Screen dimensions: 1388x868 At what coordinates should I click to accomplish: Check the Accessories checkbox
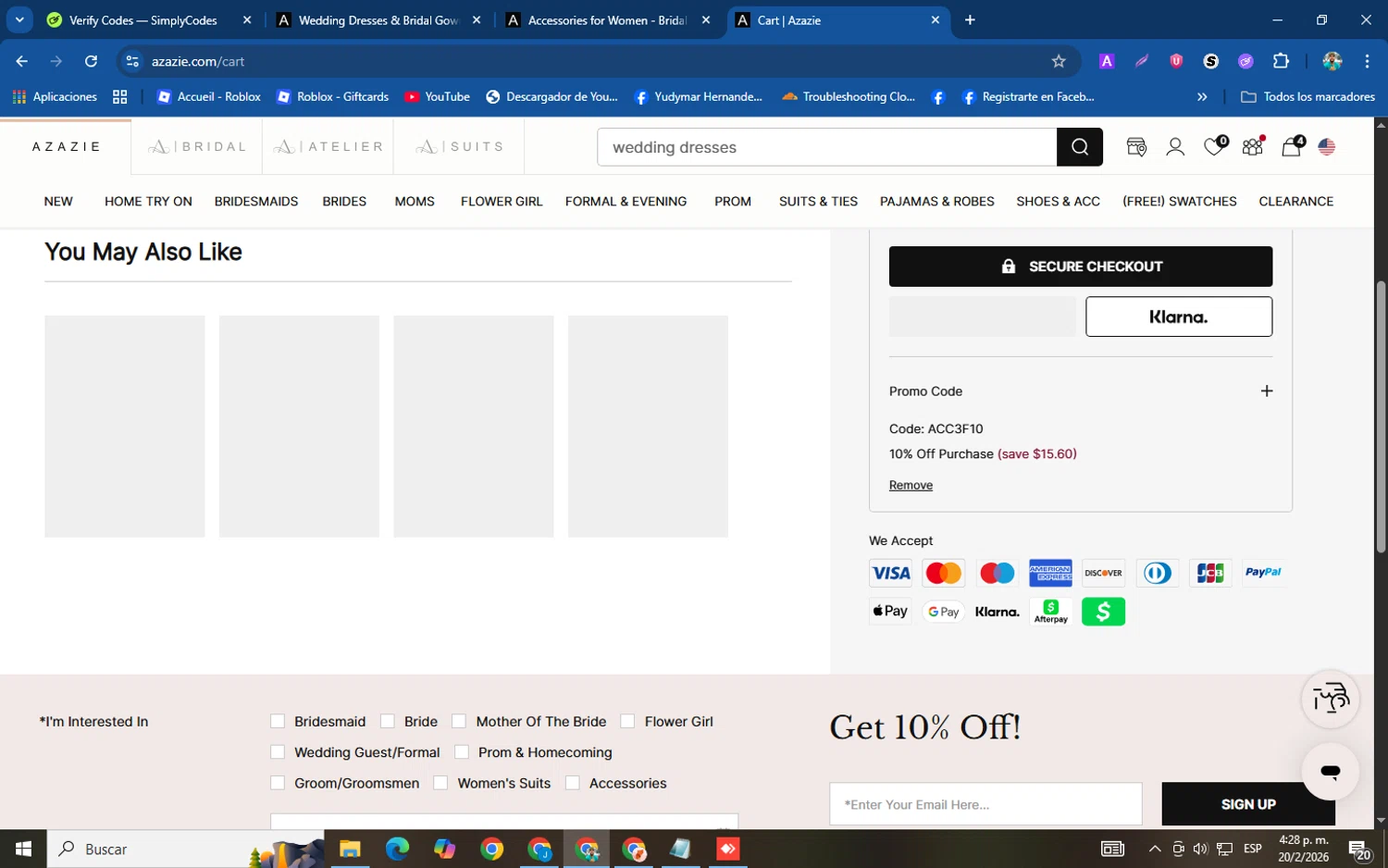tap(573, 783)
